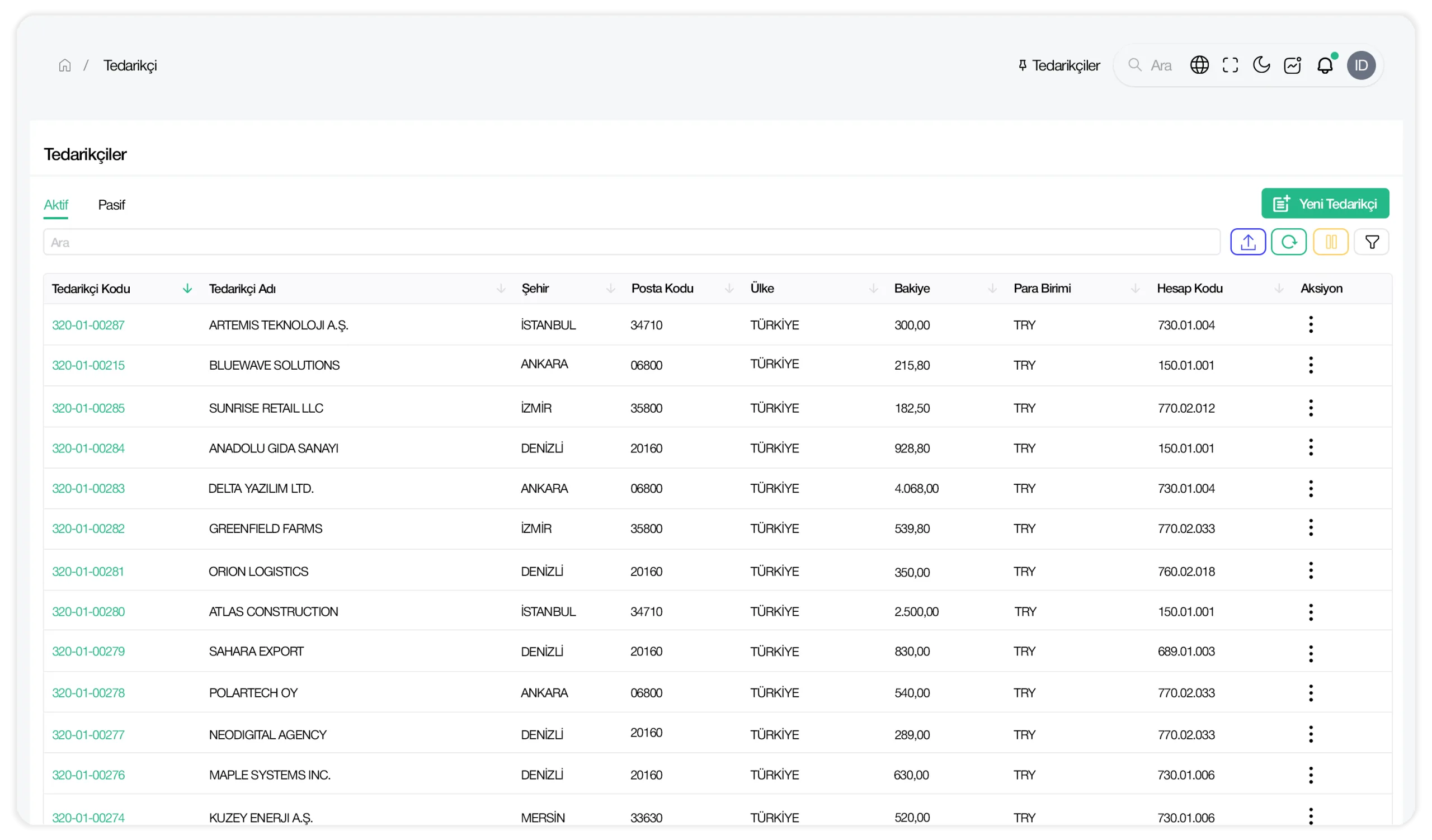Click the 4.068,00 balance cell
The width and height of the screenshot is (1432, 840).
tap(917, 489)
